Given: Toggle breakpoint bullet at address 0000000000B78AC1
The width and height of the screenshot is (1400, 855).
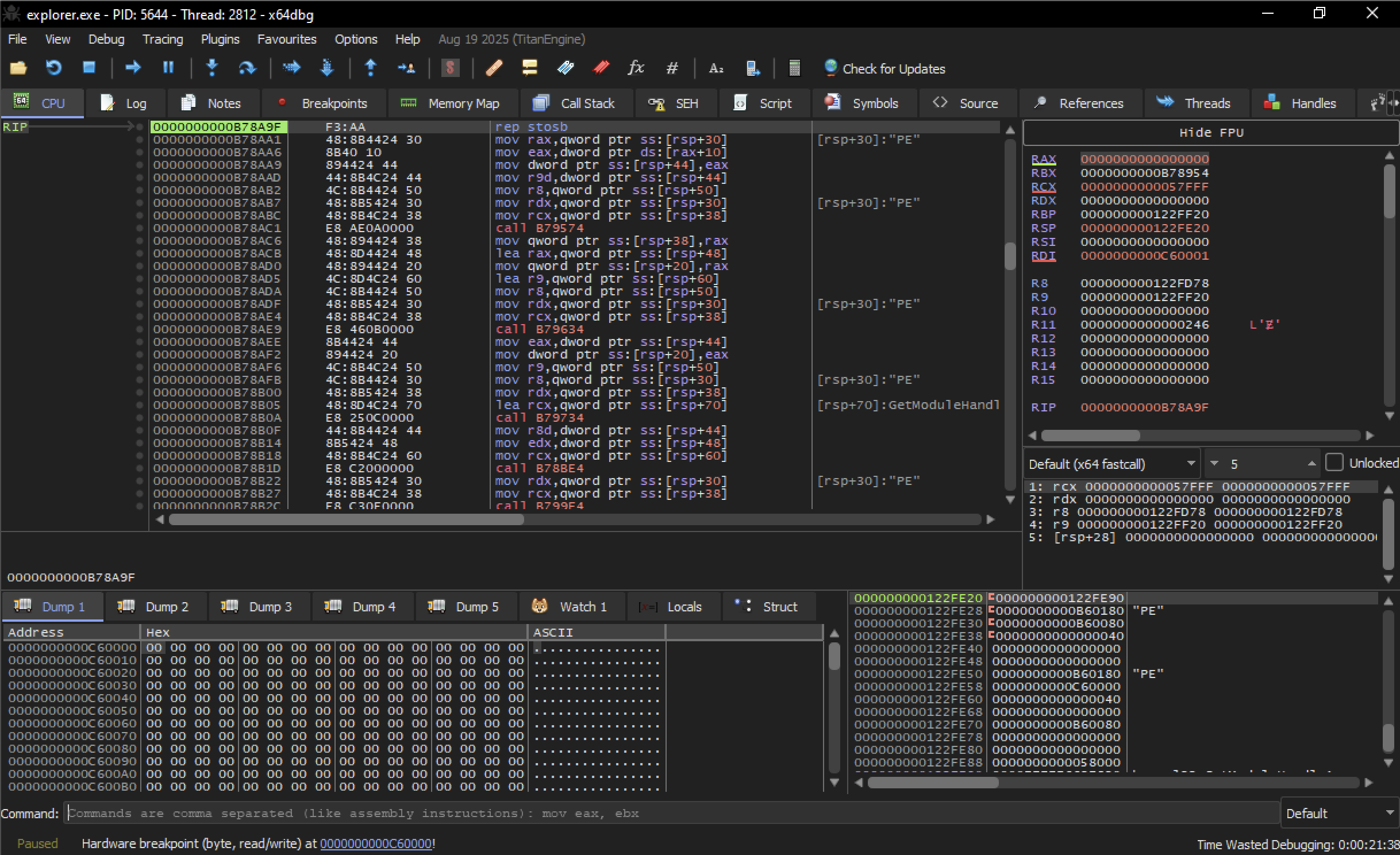Looking at the screenshot, I should click(x=139, y=228).
